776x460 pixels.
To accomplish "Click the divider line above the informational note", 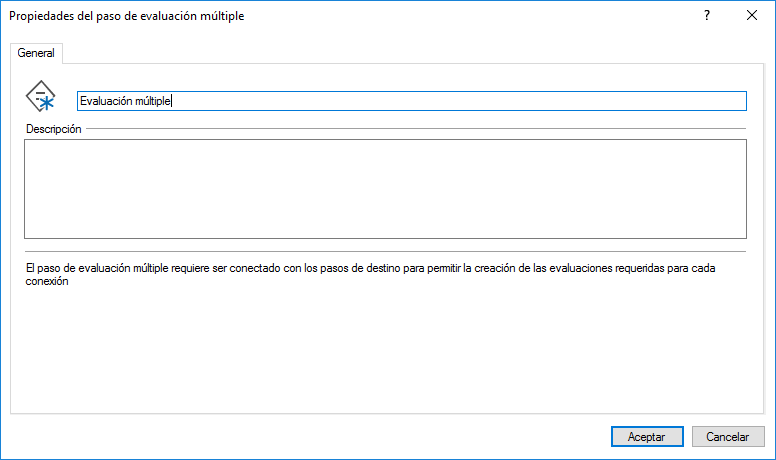I will (x=385, y=252).
